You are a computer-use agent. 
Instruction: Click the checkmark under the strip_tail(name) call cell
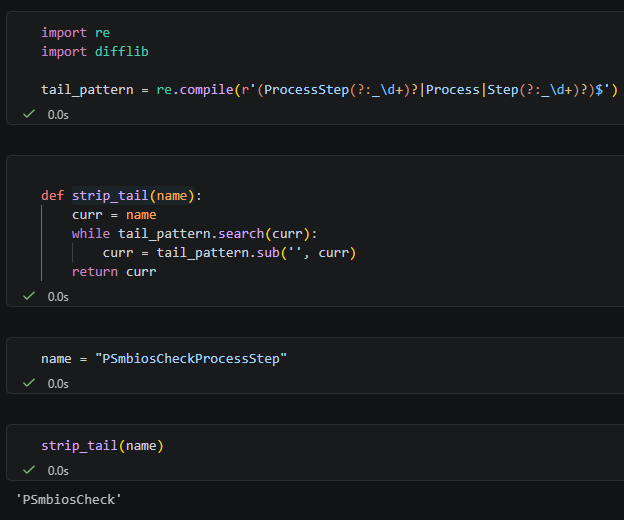pos(29,470)
